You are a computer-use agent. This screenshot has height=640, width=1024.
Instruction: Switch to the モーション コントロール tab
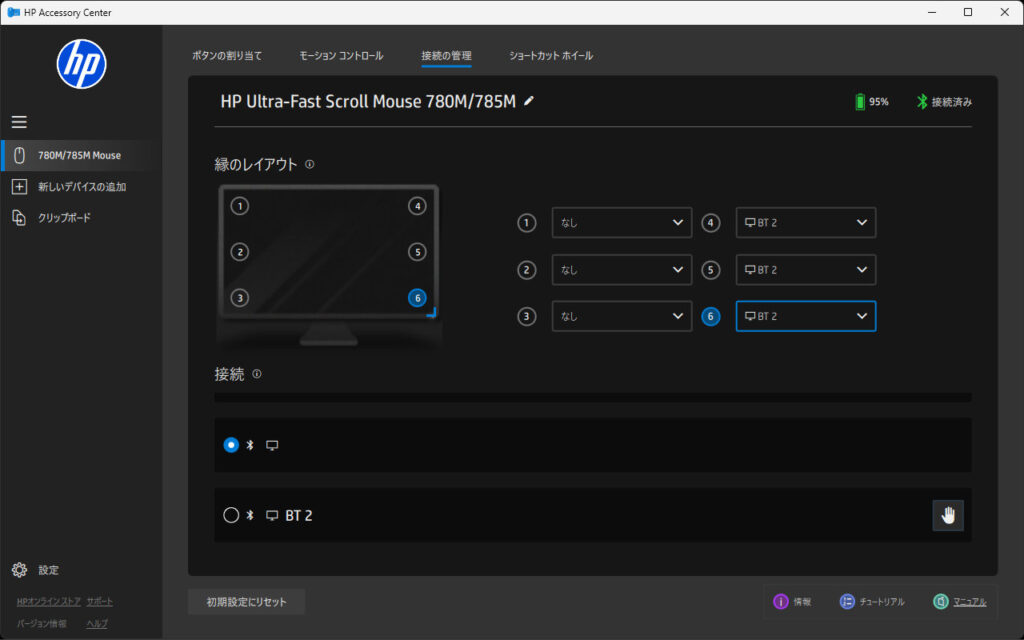click(x=341, y=56)
